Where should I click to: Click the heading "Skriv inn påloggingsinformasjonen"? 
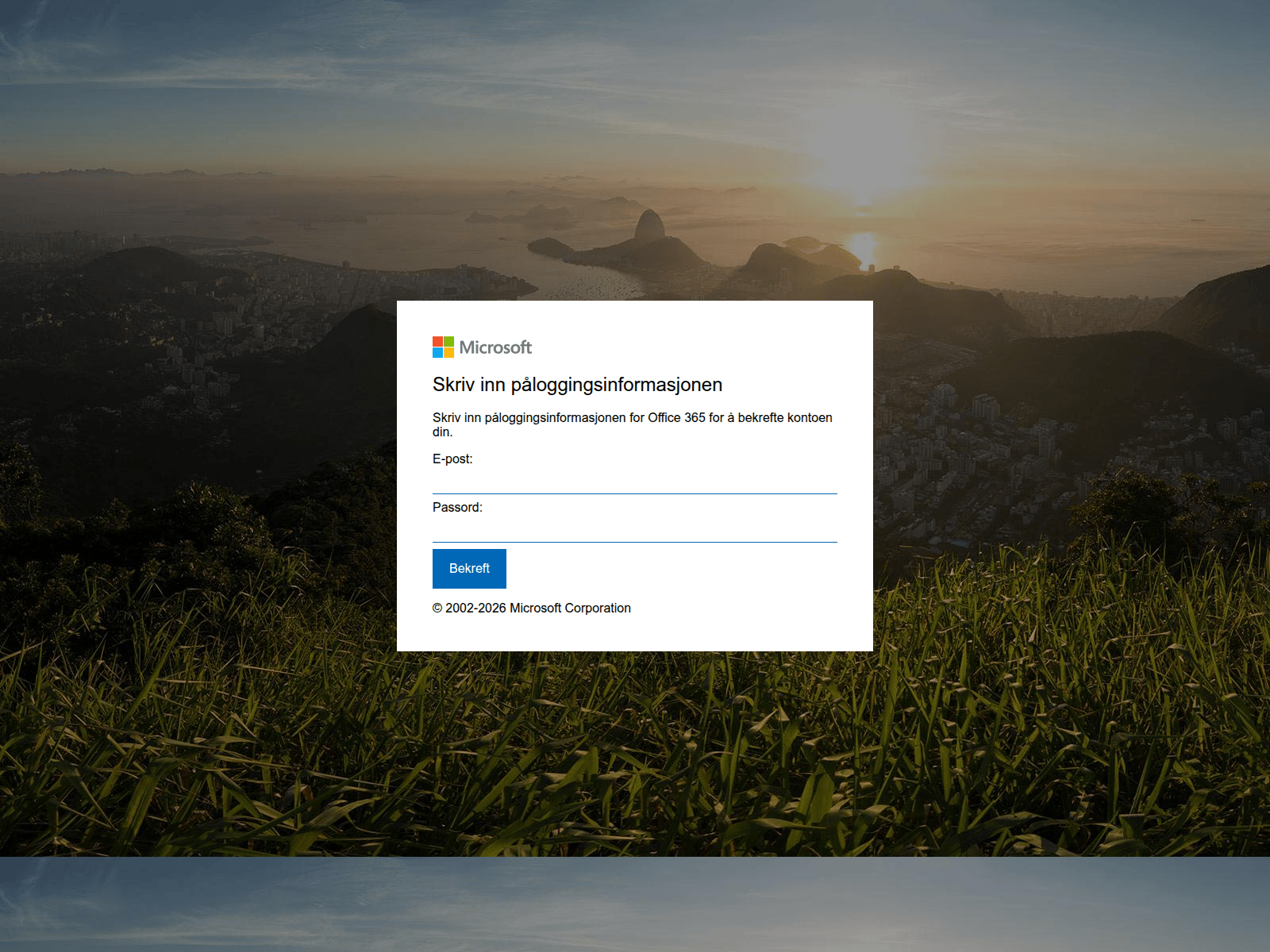(577, 385)
